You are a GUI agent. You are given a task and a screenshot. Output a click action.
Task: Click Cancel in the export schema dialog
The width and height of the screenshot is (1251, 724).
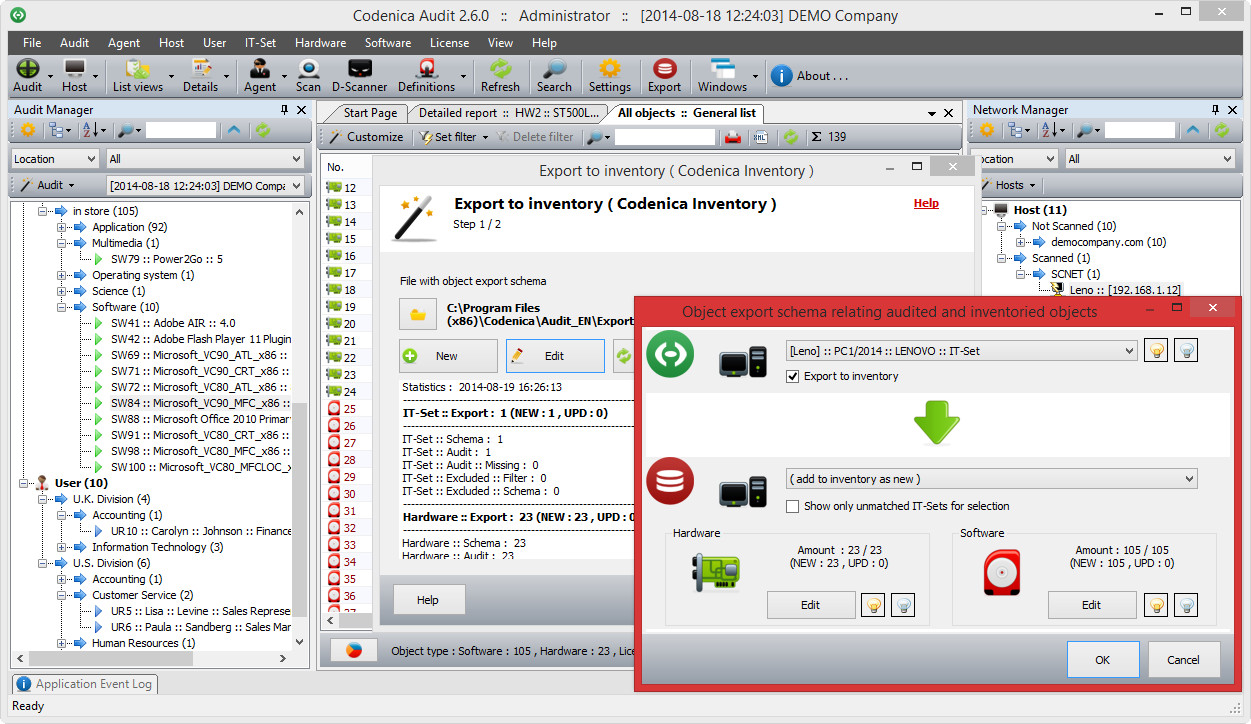click(x=1183, y=659)
